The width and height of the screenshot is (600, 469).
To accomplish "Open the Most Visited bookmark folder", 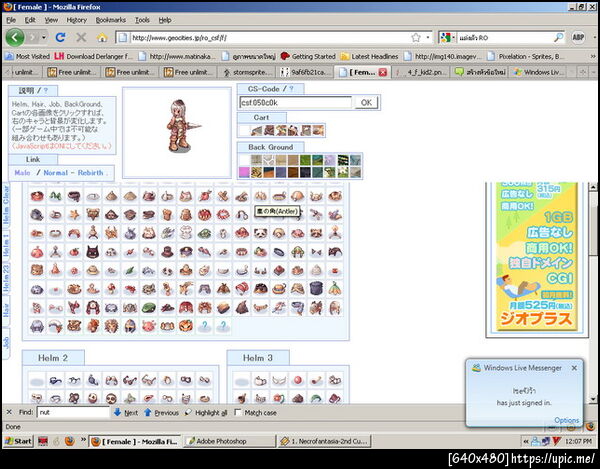I will pyautogui.click(x=28, y=56).
